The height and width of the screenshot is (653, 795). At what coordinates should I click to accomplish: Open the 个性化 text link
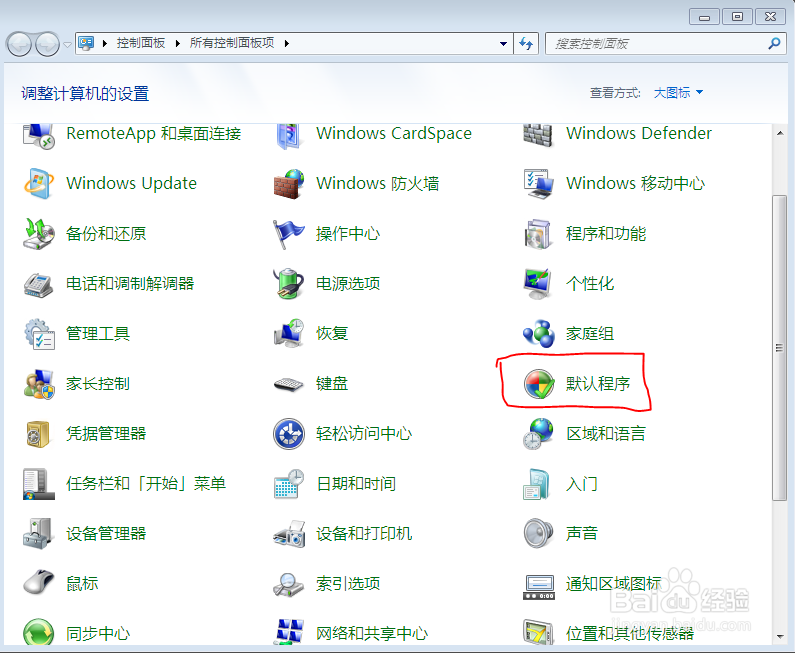(x=590, y=283)
